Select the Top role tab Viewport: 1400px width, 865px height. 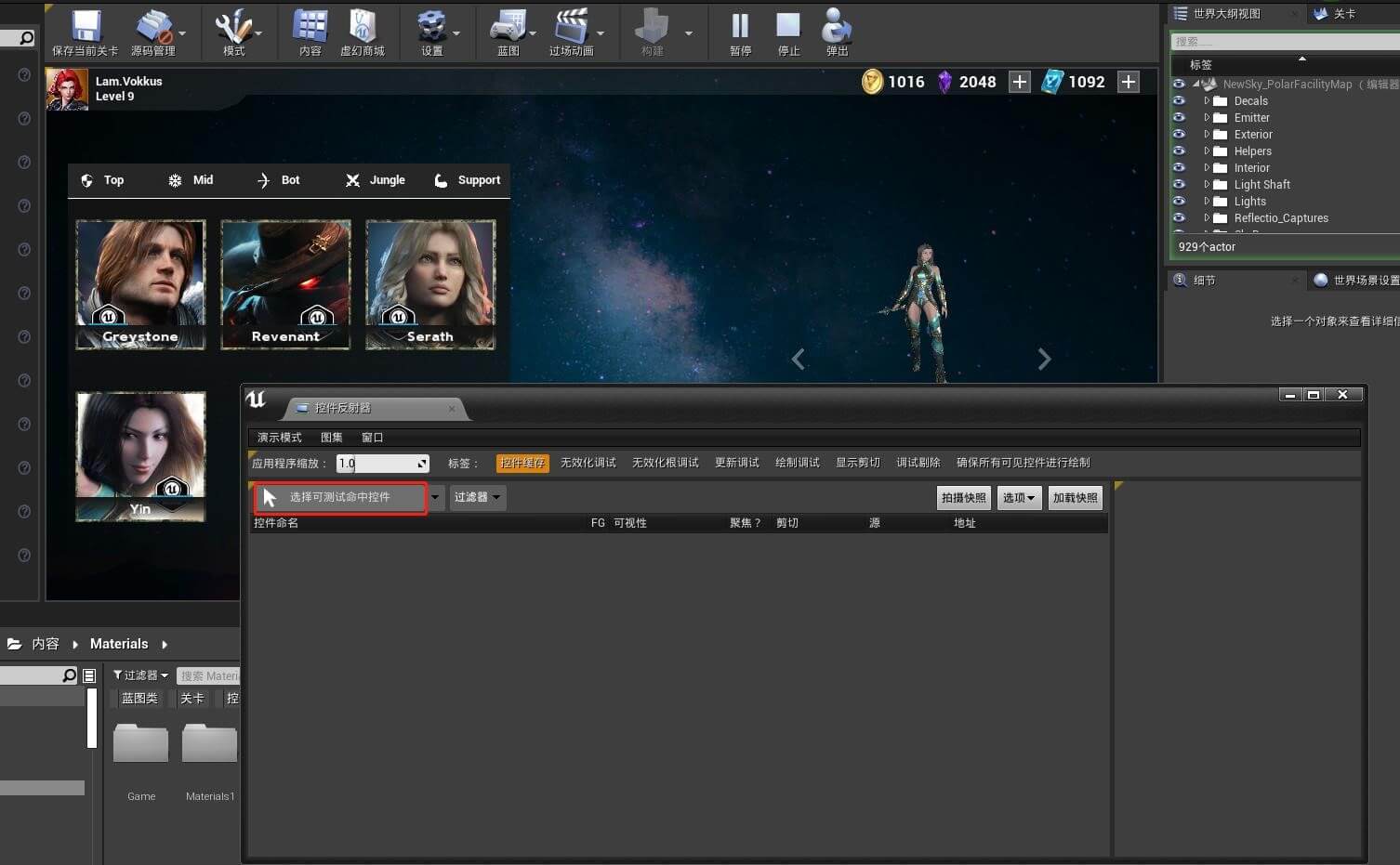click(102, 180)
